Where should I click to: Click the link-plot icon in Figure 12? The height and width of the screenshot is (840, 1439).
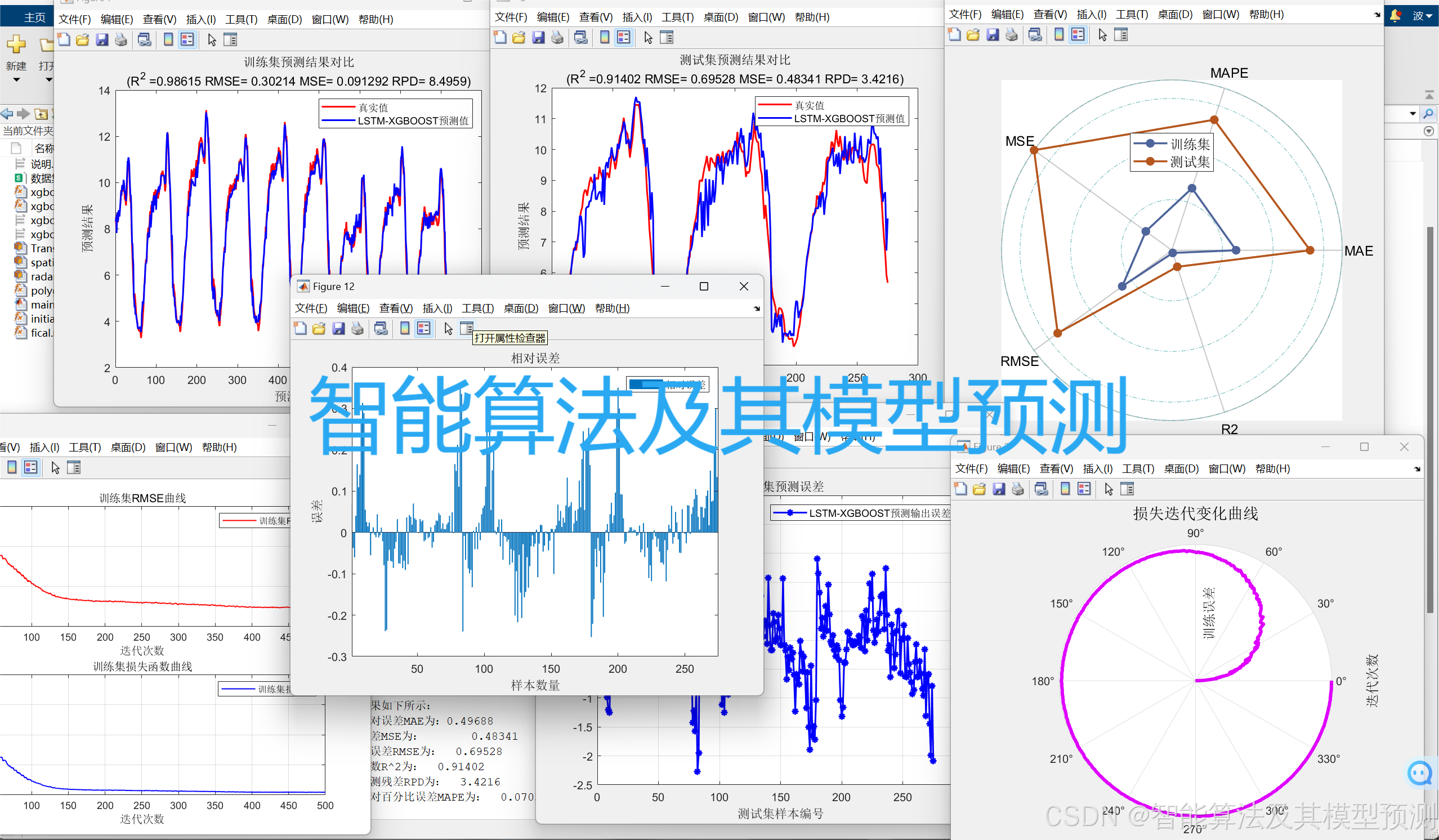click(382, 328)
